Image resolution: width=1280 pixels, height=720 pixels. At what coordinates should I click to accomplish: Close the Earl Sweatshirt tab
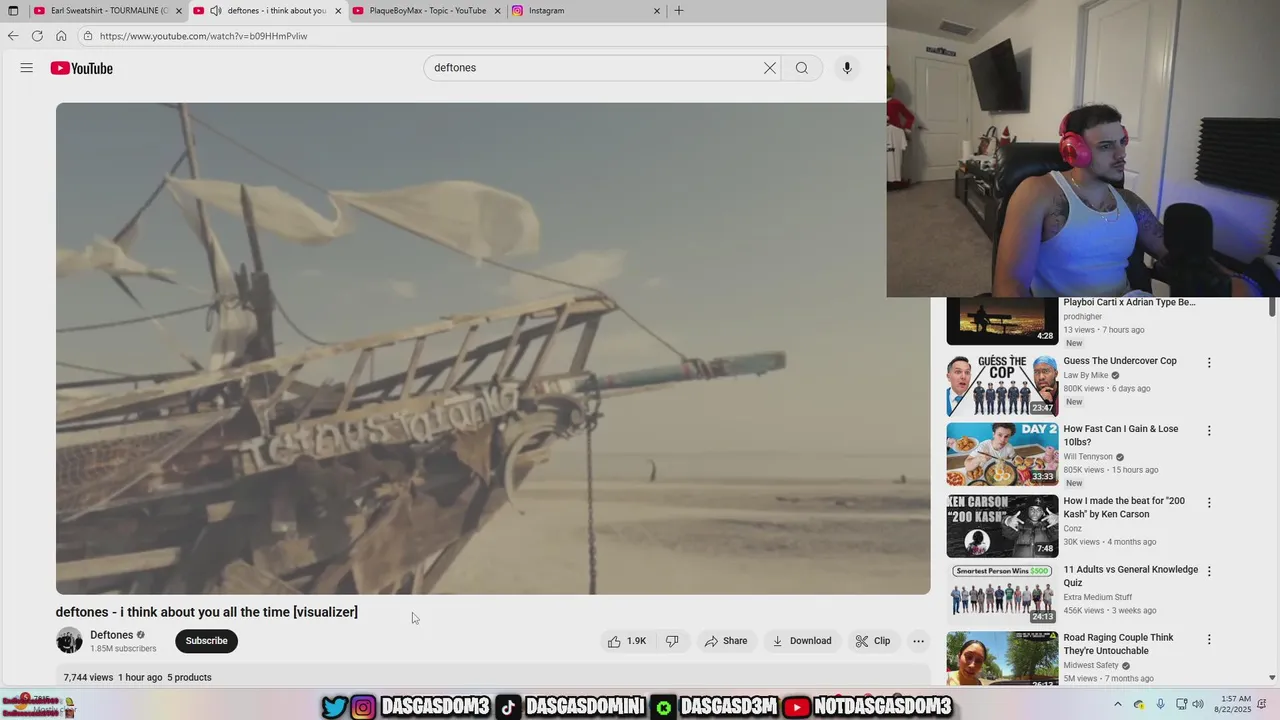click(x=179, y=11)
